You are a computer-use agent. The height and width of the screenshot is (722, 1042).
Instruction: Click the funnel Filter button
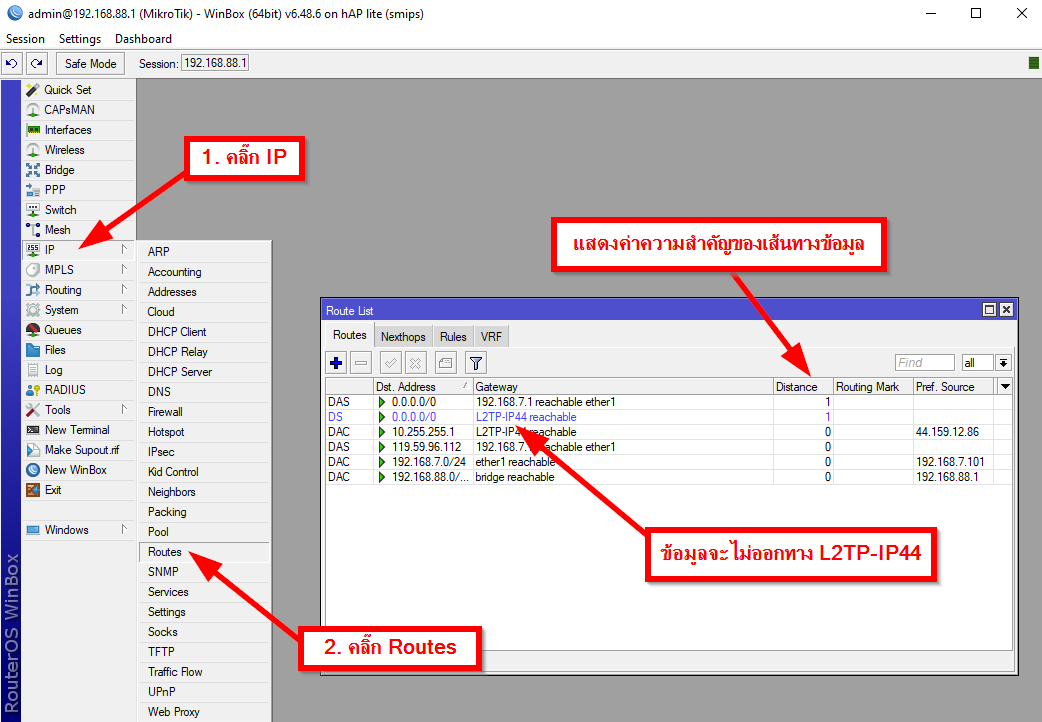(476, 363)
